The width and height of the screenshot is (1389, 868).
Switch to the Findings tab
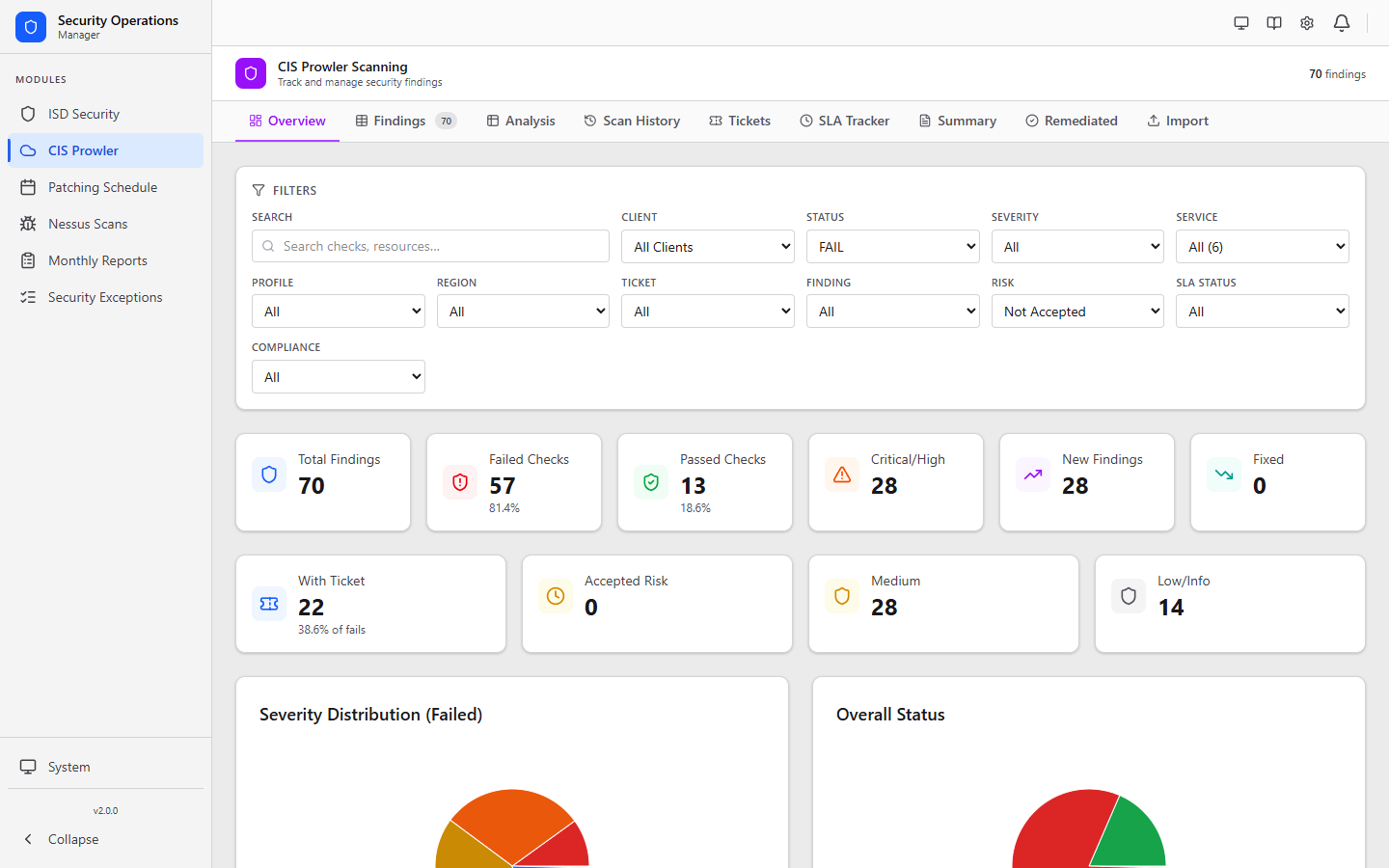pyautogui.click(x=406, y=122)
